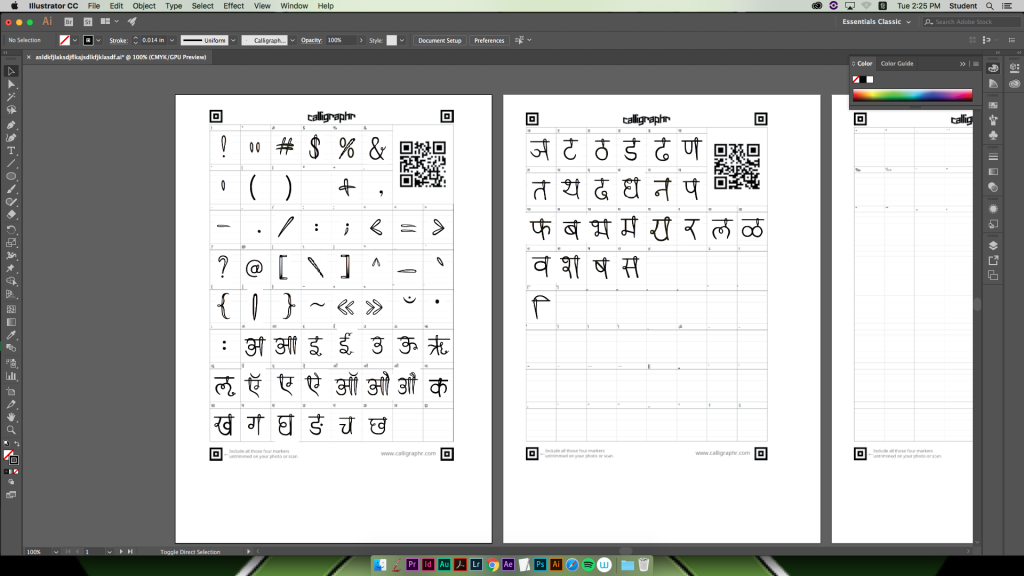Screen dimensions: 1024x576
Task: Open the Window menu
Action: point(294,6)
